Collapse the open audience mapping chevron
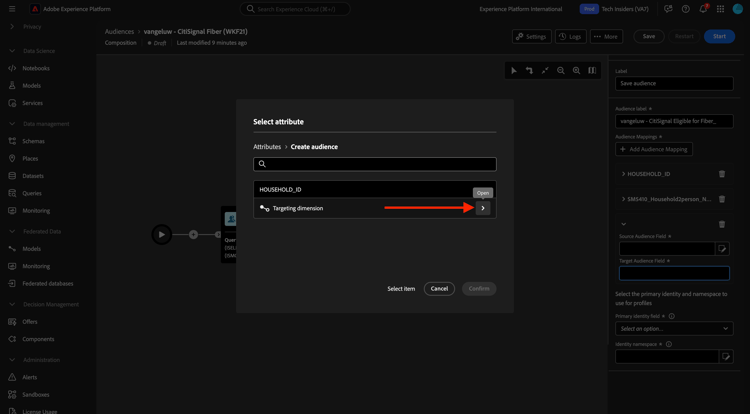 coord(623,224)
